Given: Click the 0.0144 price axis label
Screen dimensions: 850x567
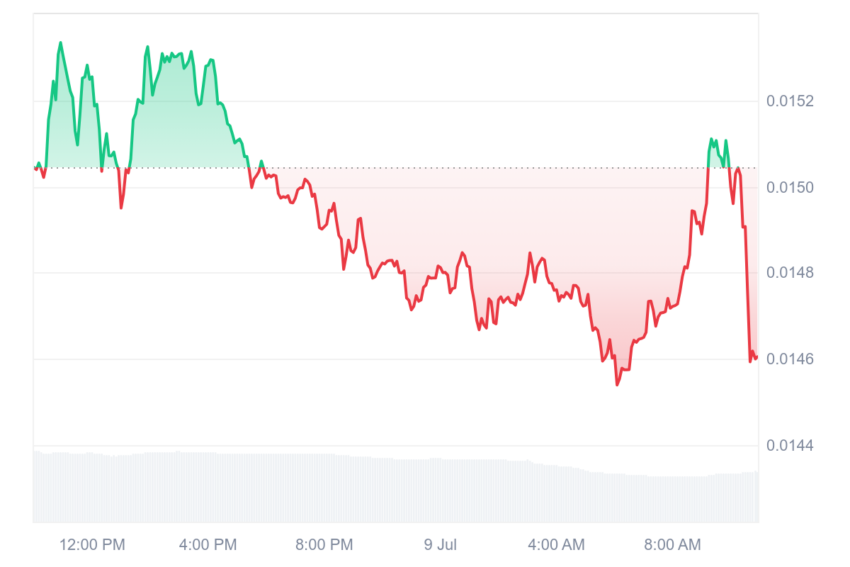Looking at the screenshot, I should tap(789, 446).
